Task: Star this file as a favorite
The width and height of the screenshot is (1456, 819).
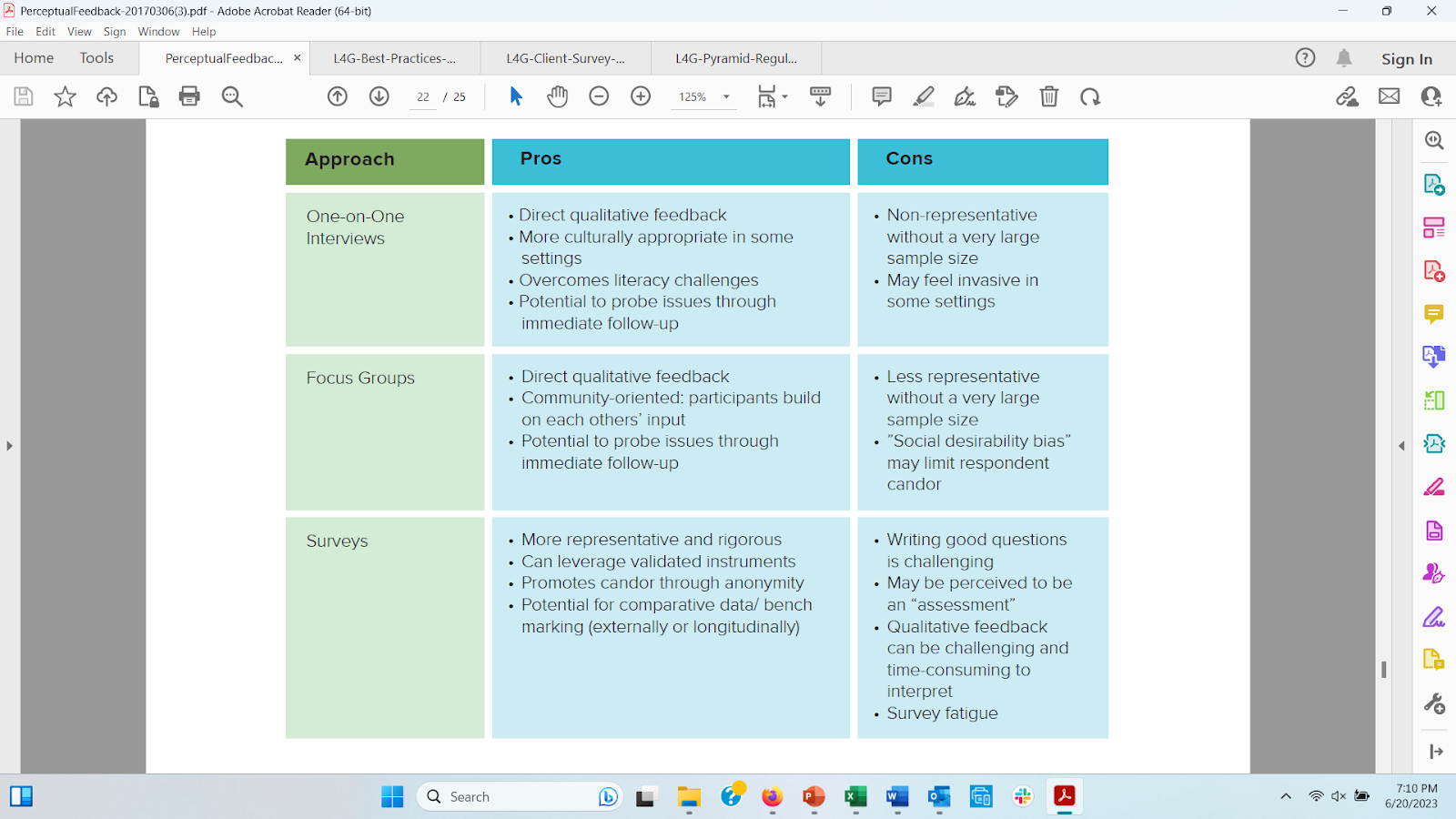Action: coord(65,96)
